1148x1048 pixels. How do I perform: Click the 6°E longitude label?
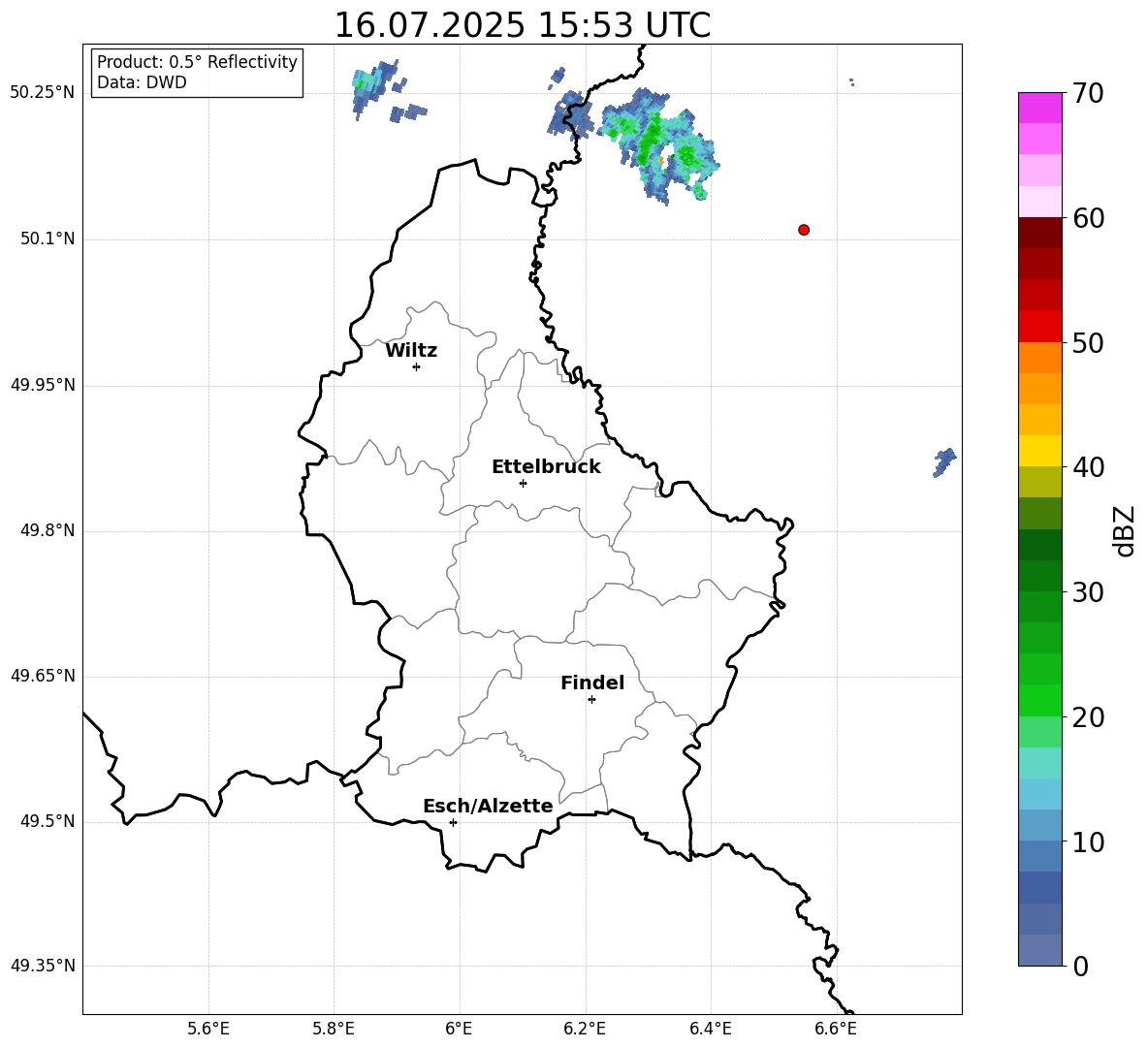459,1029
